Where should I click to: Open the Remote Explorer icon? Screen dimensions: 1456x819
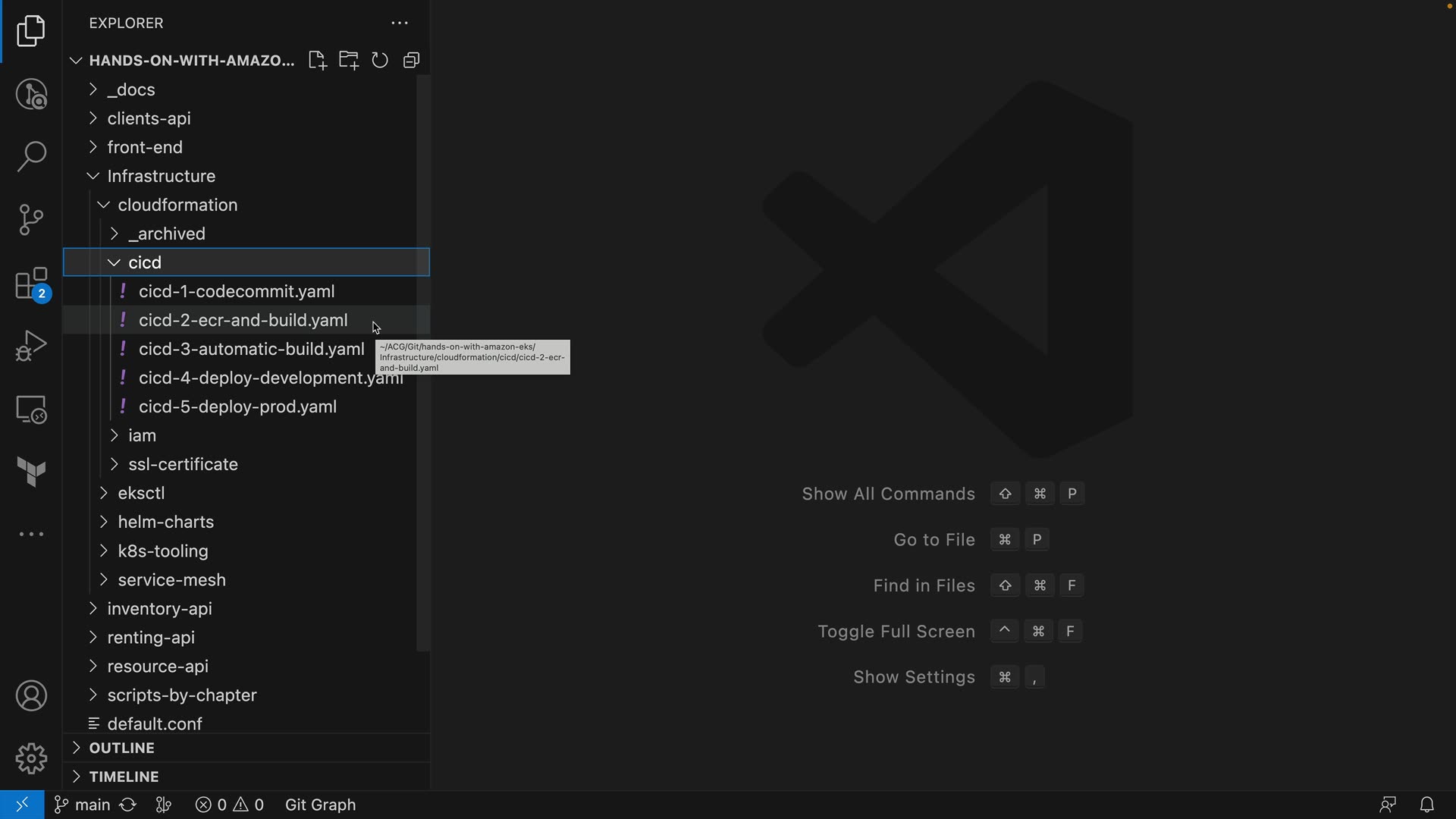31,409
